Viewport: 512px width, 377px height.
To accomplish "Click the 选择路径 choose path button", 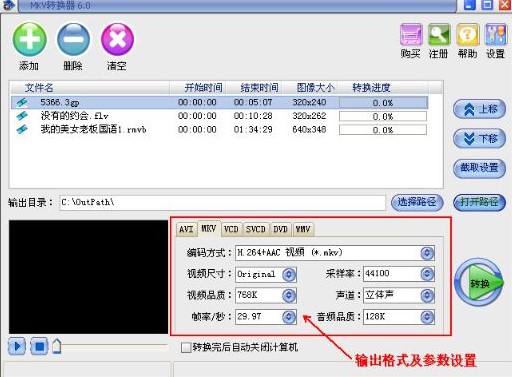I will coord(417,202).
